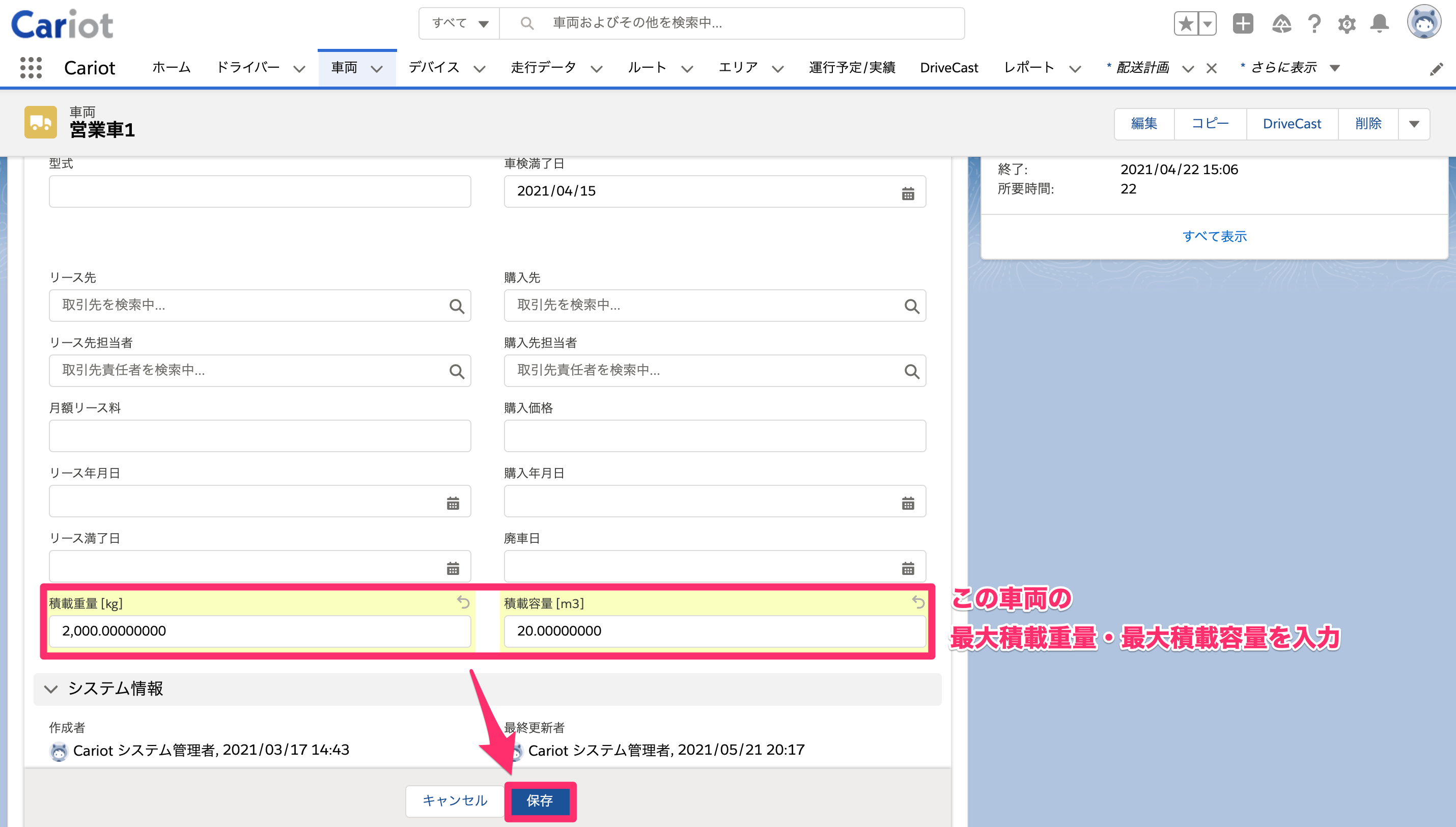
Task: Open the すべて search scope dropdown
Action: coord(459,23)
